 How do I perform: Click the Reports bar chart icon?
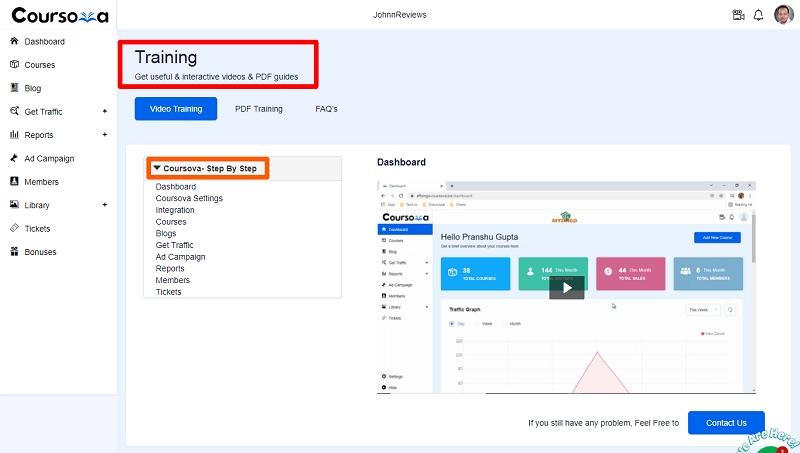coord(14,134)
